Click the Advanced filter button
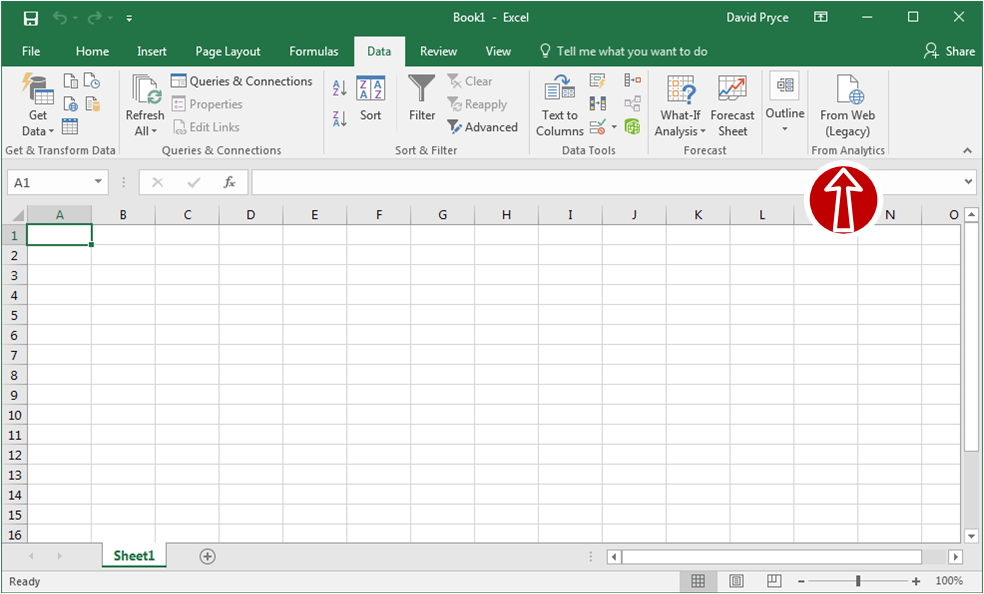This screenshot has width=984, height=594. point(482,127)
